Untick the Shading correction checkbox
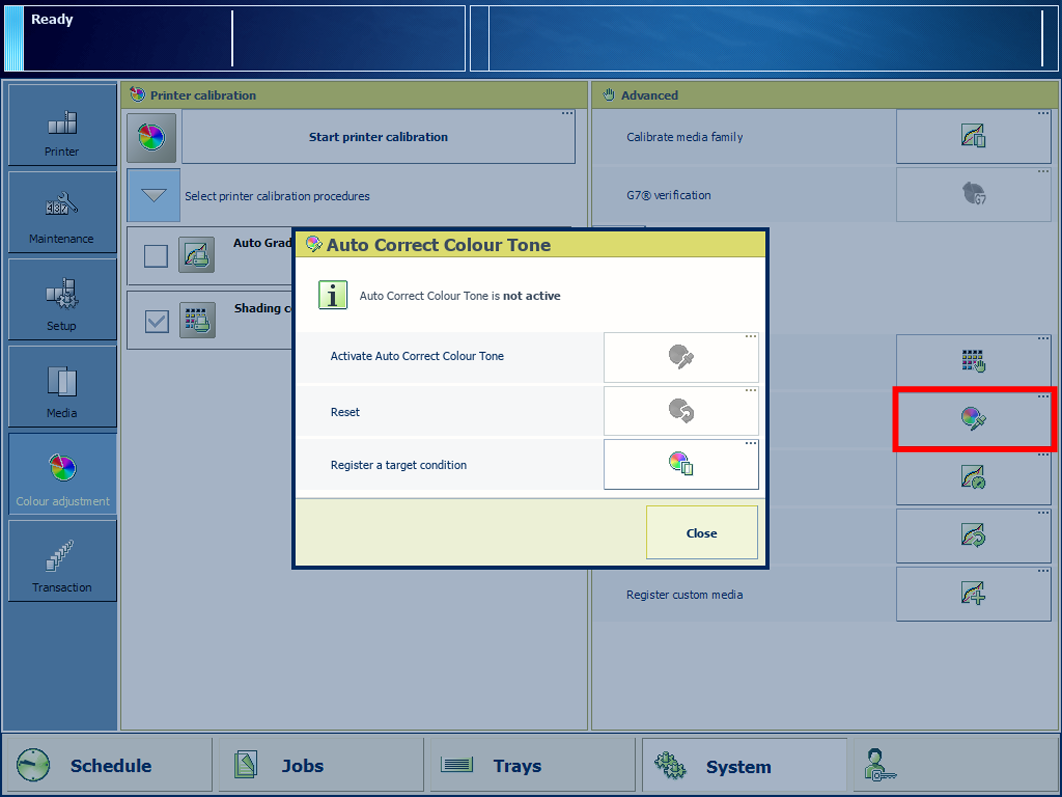This screenshot has width=1062, height=797. [x=156, y=321]
